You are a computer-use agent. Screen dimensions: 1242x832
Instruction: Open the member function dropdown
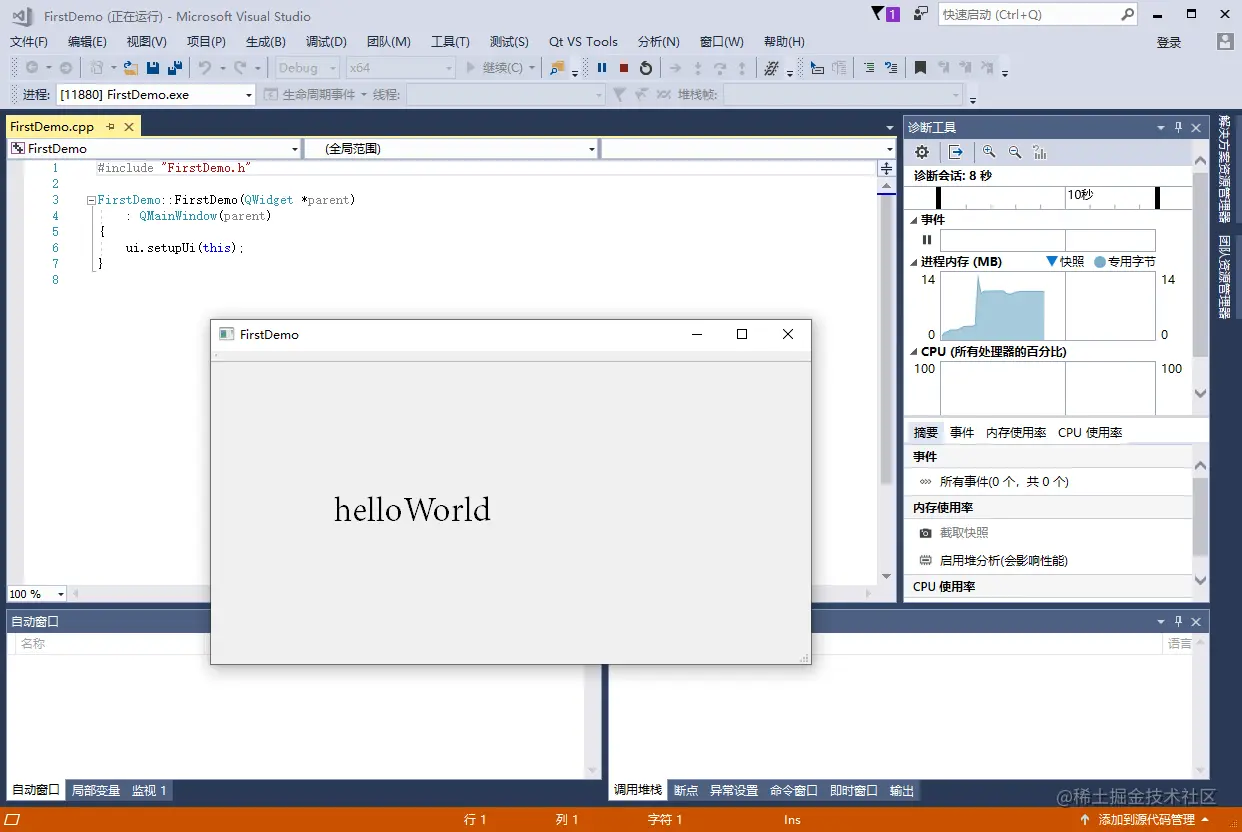point(747,148)
